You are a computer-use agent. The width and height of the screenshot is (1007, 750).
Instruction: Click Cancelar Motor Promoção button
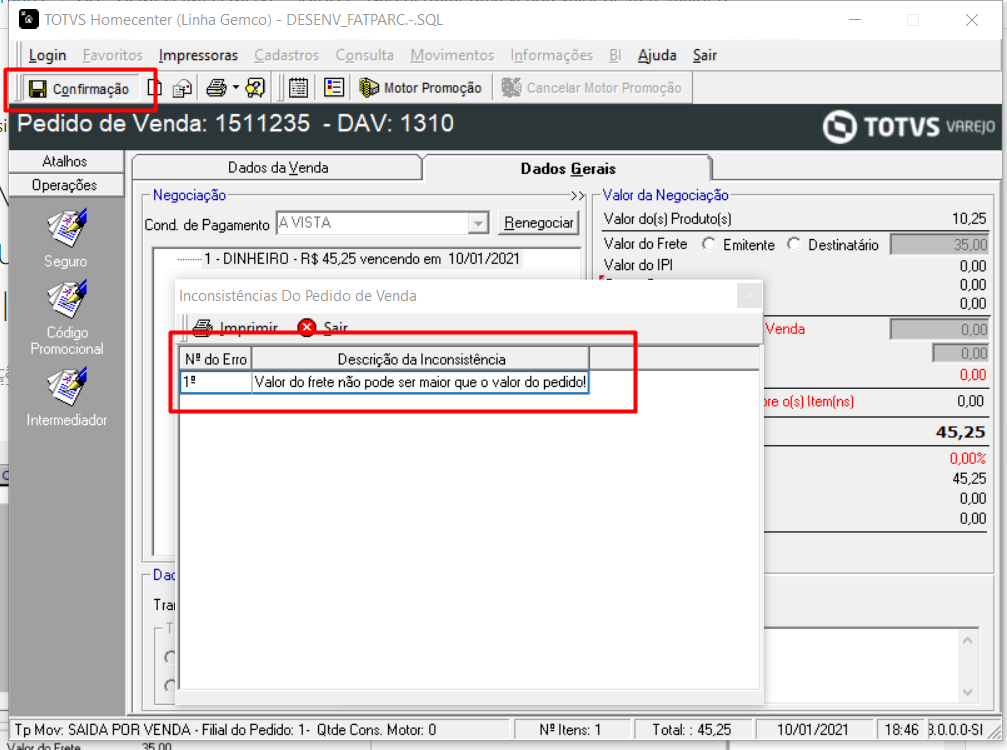tap(591, 88)
